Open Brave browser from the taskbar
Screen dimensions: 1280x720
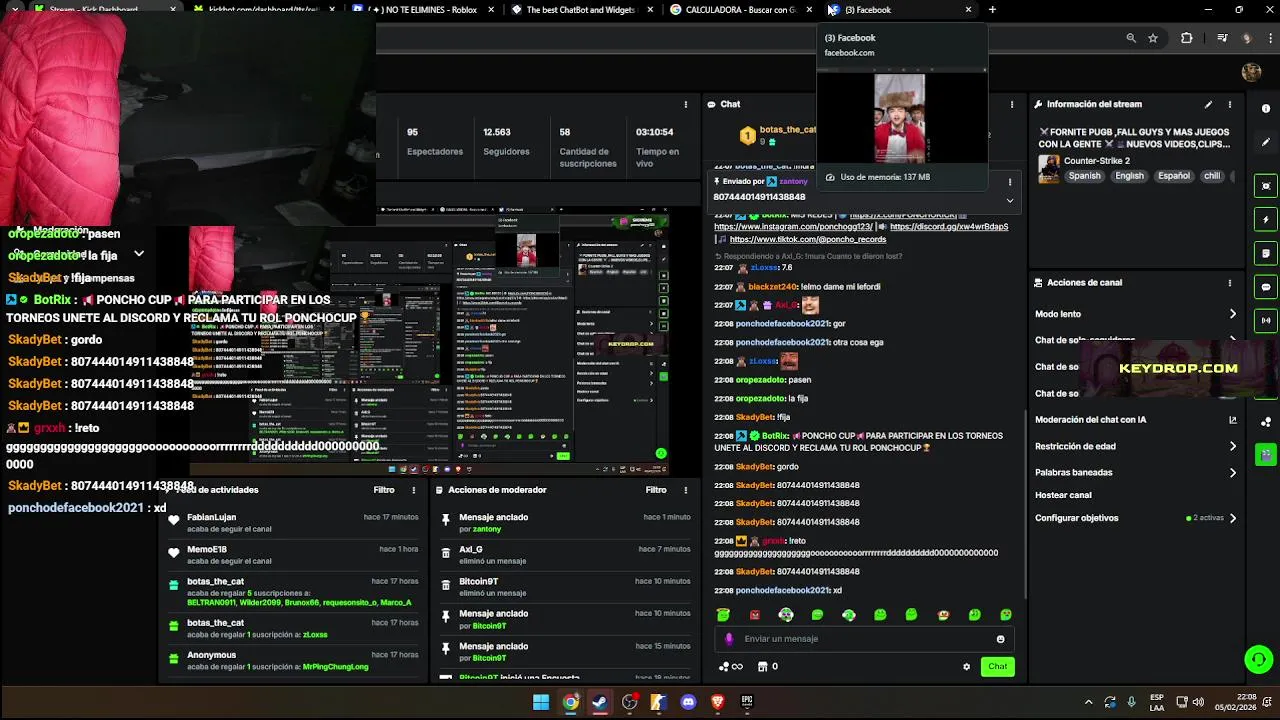click(x=717, y=702)
